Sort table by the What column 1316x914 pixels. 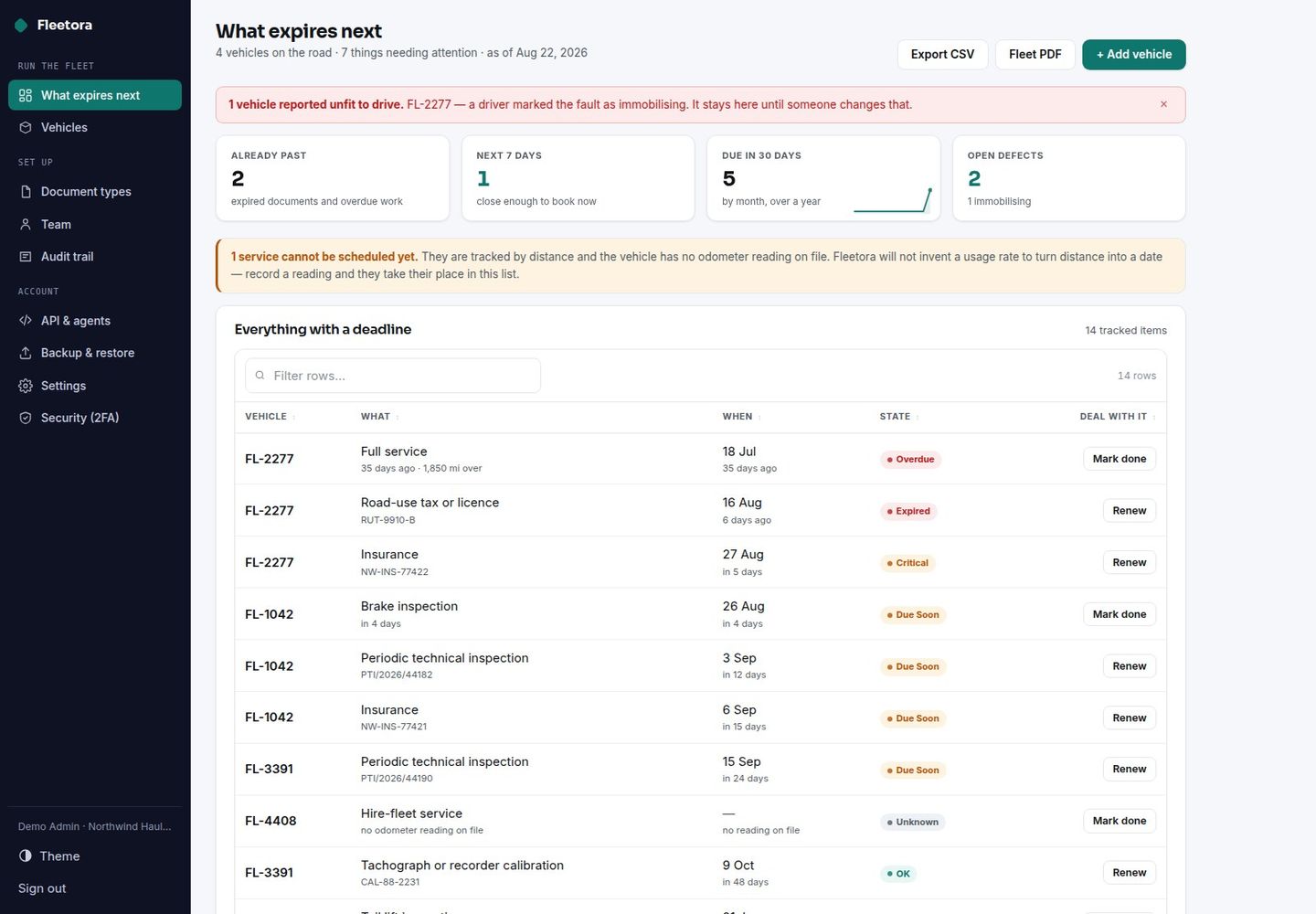(379, 417)
